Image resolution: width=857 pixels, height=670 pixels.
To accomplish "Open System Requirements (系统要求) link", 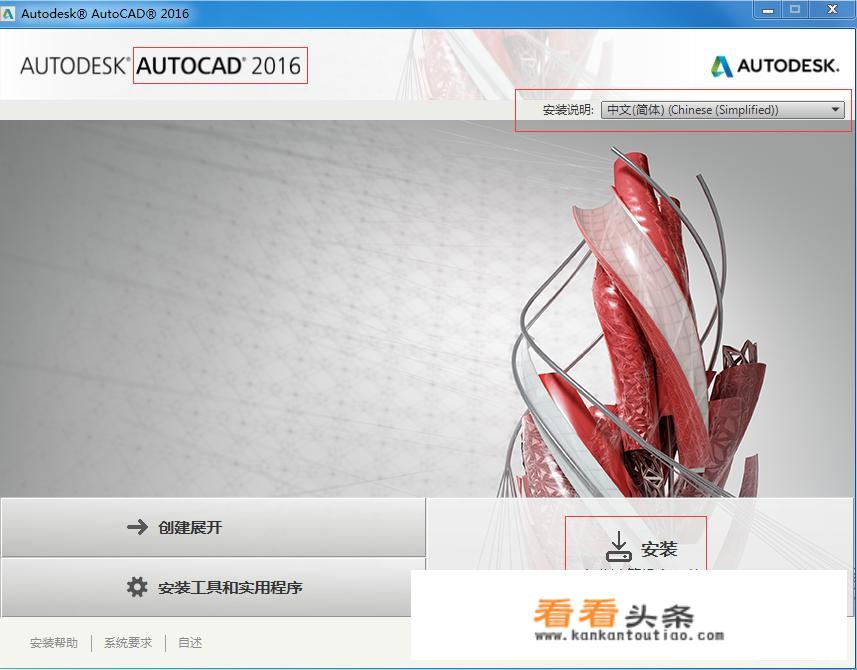I will pyautogui.click(x=128, y=643).
